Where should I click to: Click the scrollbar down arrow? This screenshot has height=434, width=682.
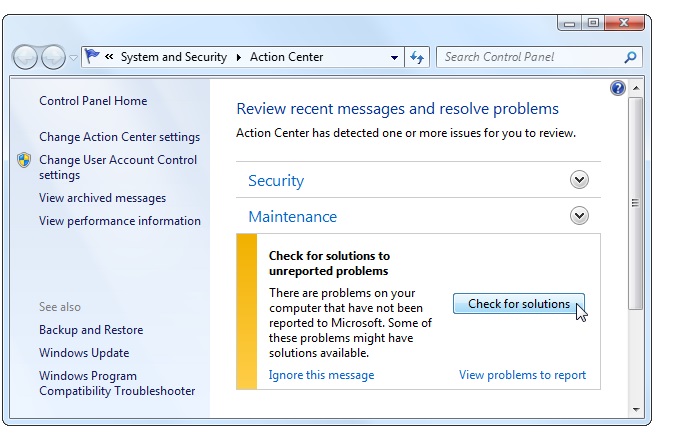point(636,409)
